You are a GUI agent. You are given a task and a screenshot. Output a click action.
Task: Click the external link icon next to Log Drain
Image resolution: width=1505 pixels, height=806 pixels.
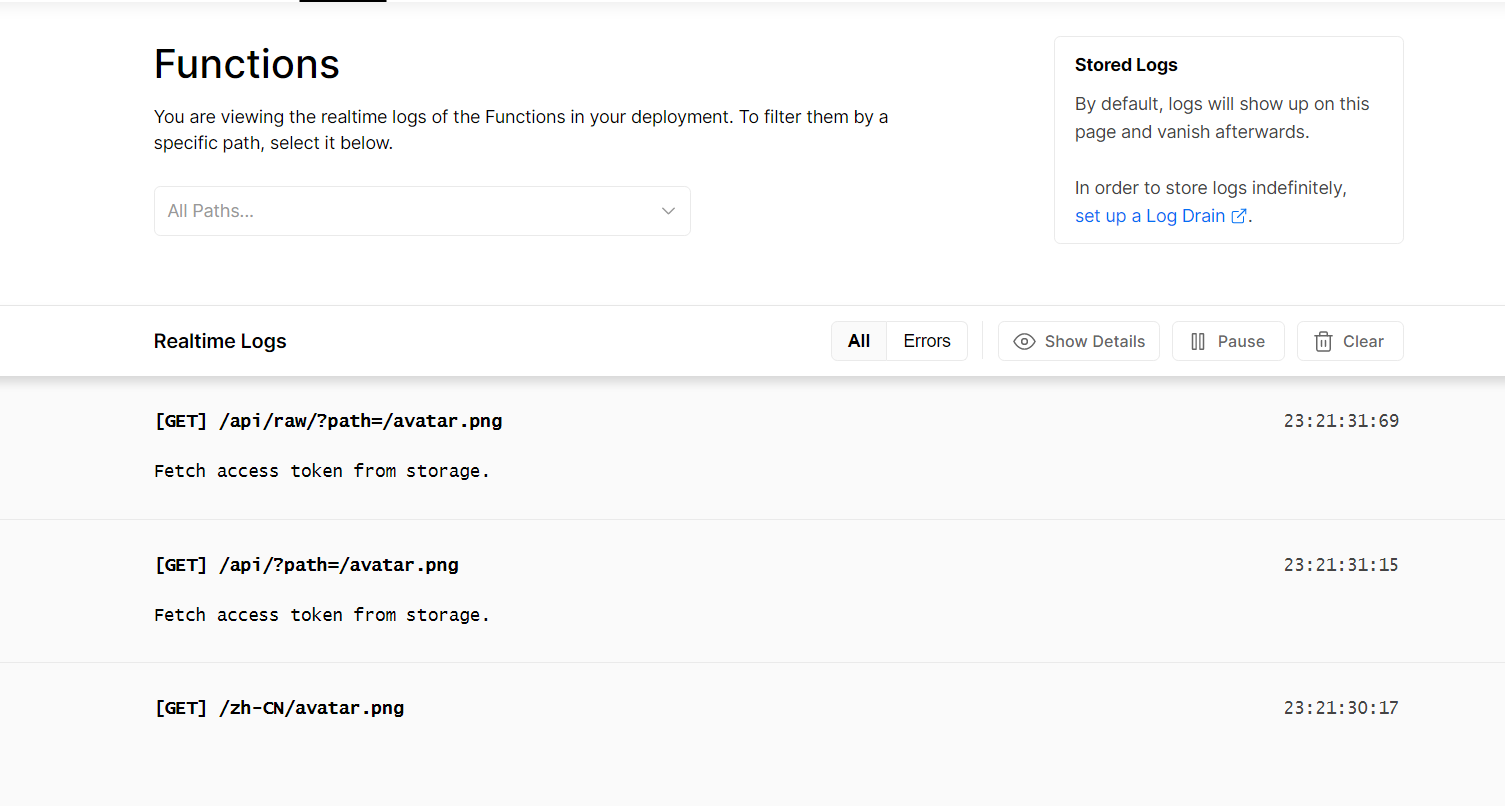[1239, 215]
